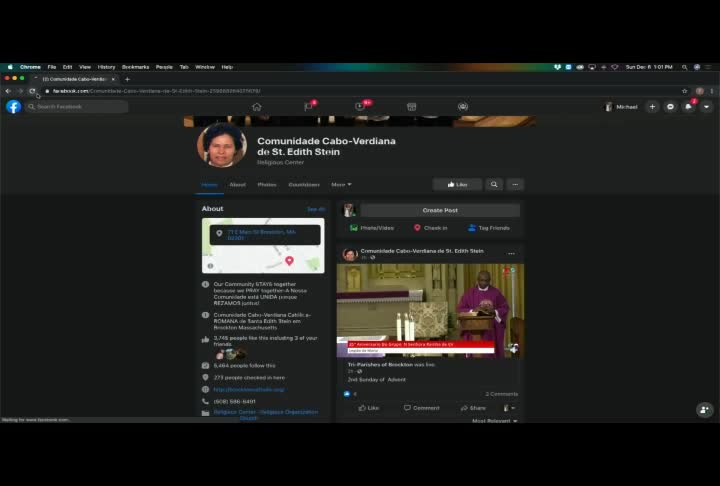The width and height of the screenshot is (720, 486).
Task: Open the Marketplace icon
Action: point(411,107)
